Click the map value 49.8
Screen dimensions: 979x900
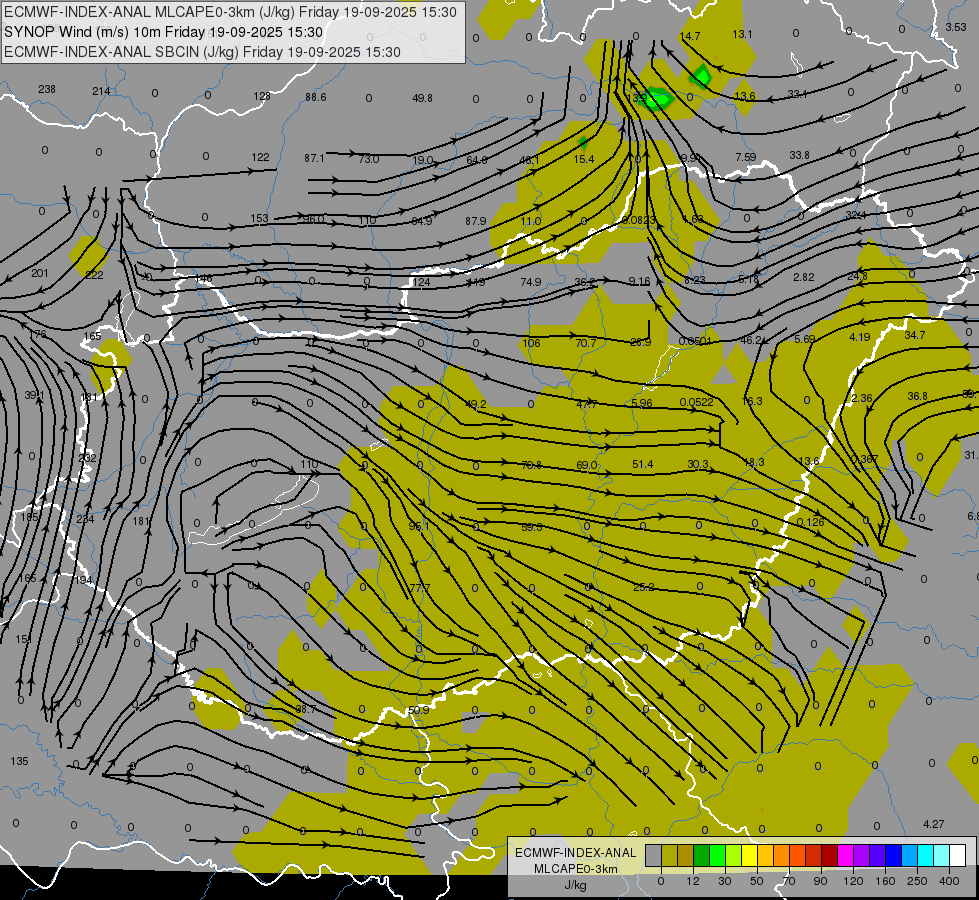[422, 98]
